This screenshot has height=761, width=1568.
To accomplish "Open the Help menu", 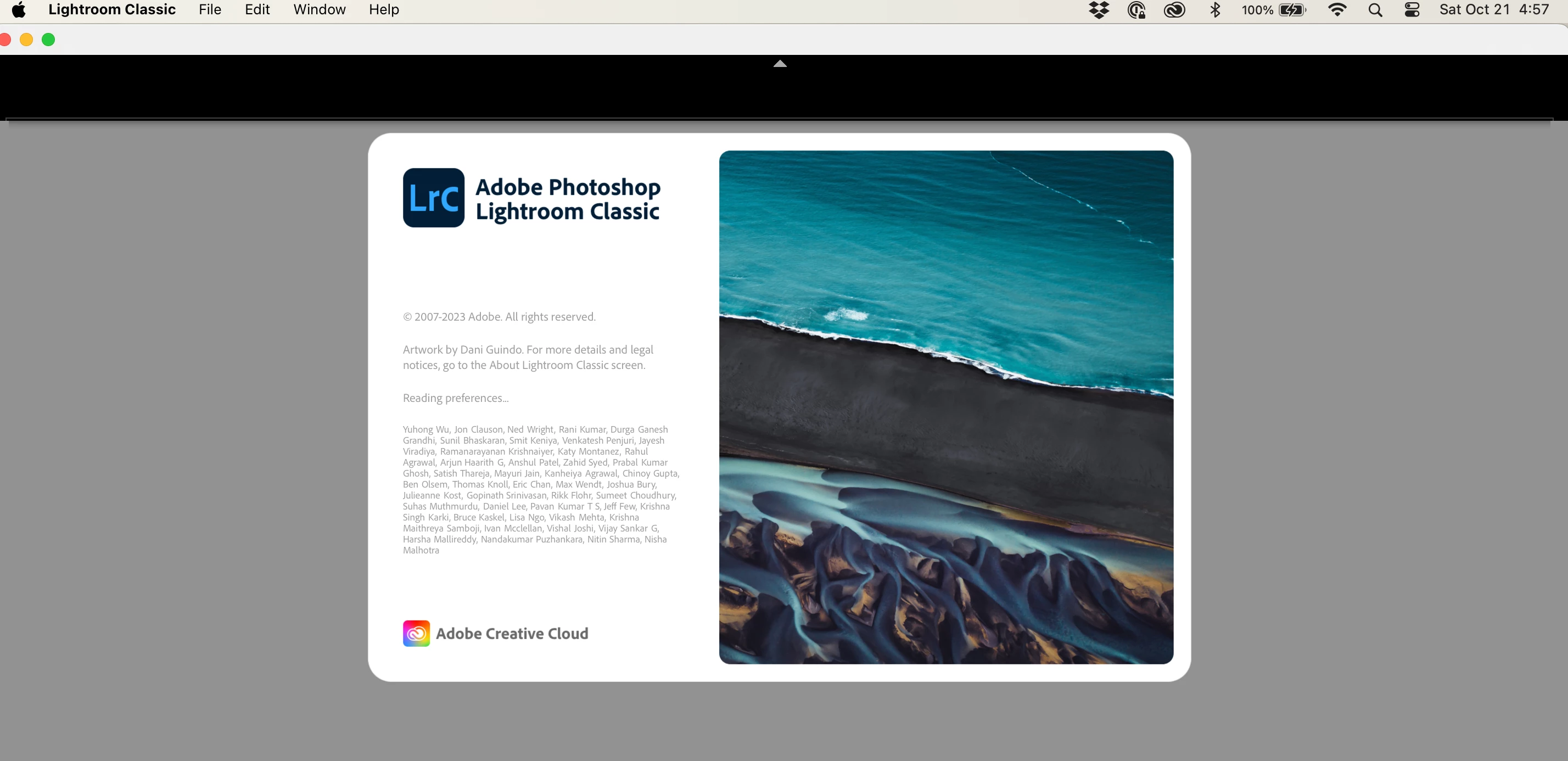I will coord(383,10).
